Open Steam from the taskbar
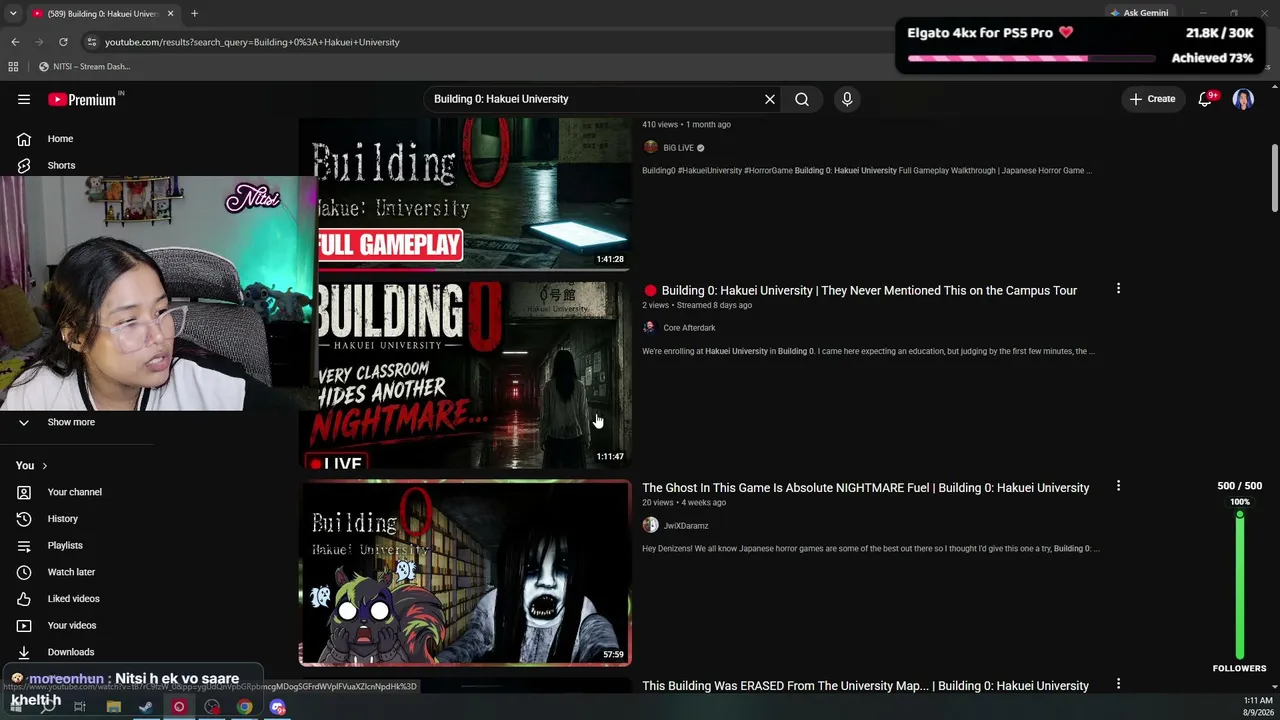The image size is (1280, 720). click(x=146, y=707)
